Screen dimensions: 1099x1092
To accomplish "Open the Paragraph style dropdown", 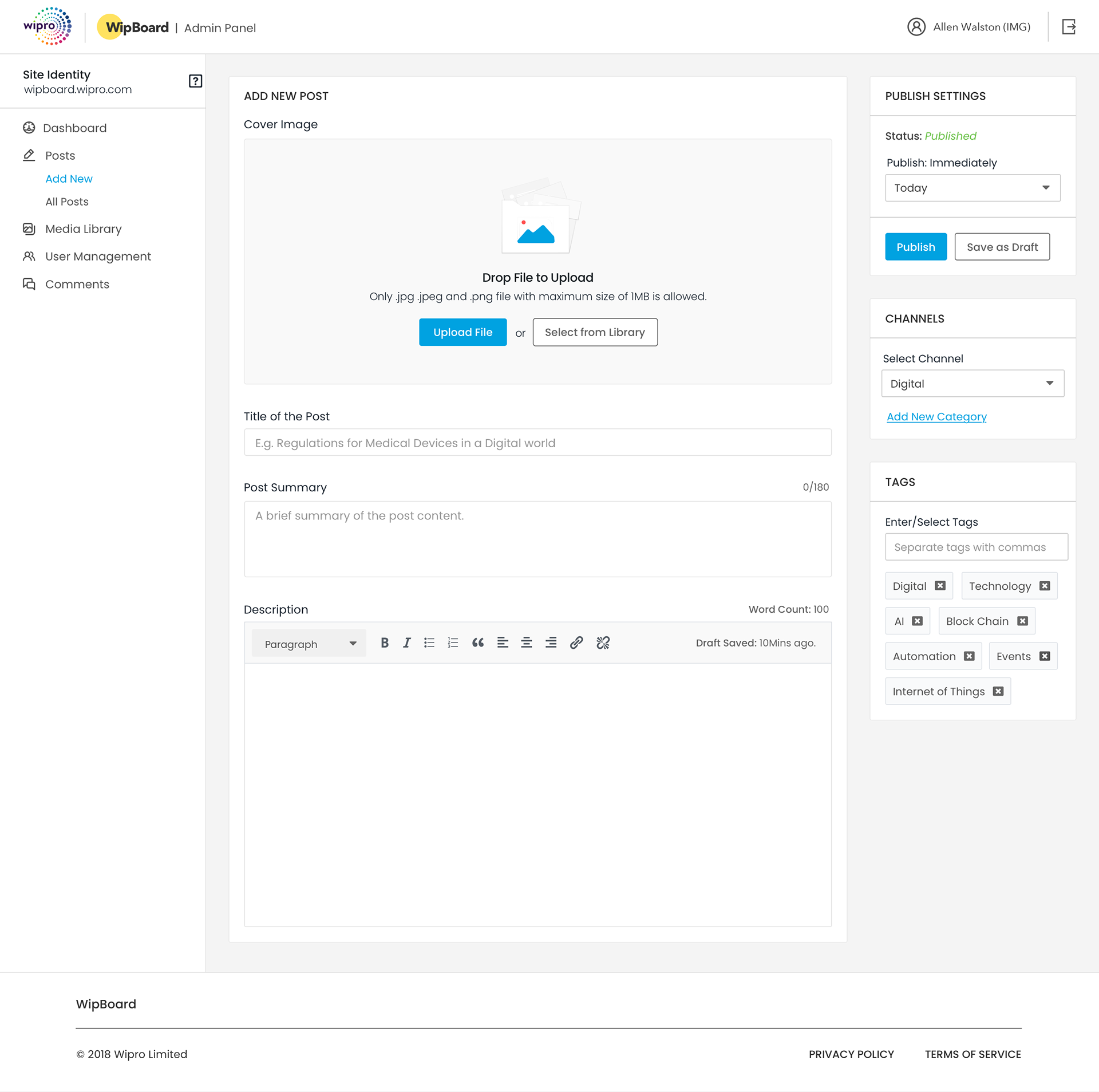I will 309,644.
